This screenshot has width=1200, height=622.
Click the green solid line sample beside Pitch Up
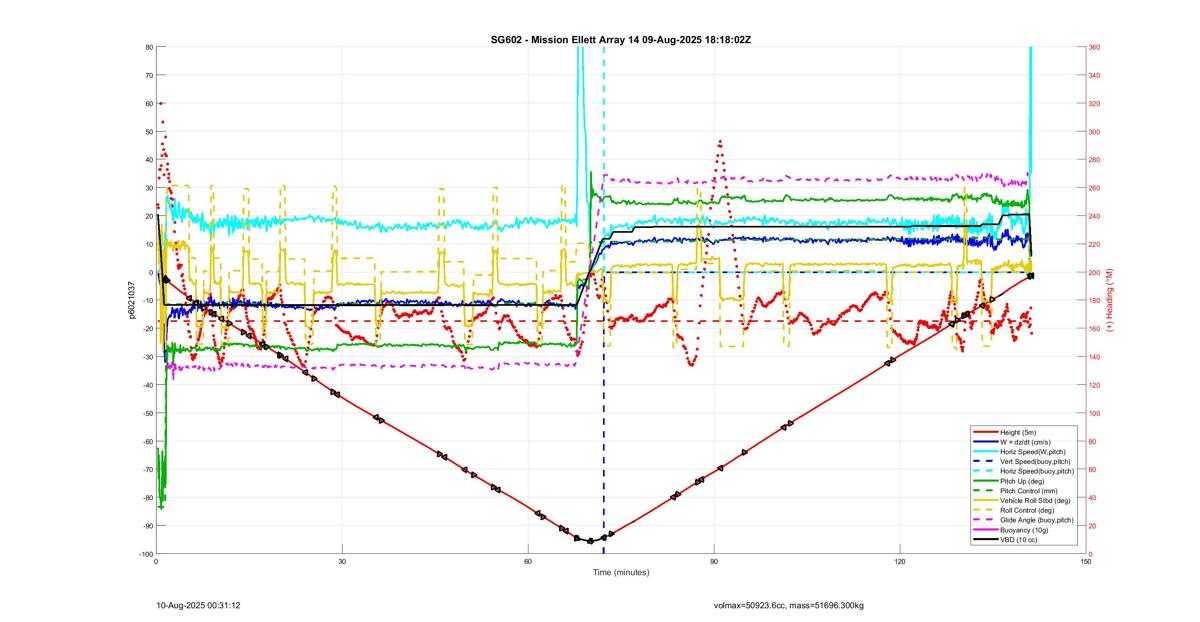click(x=984, y=480)
